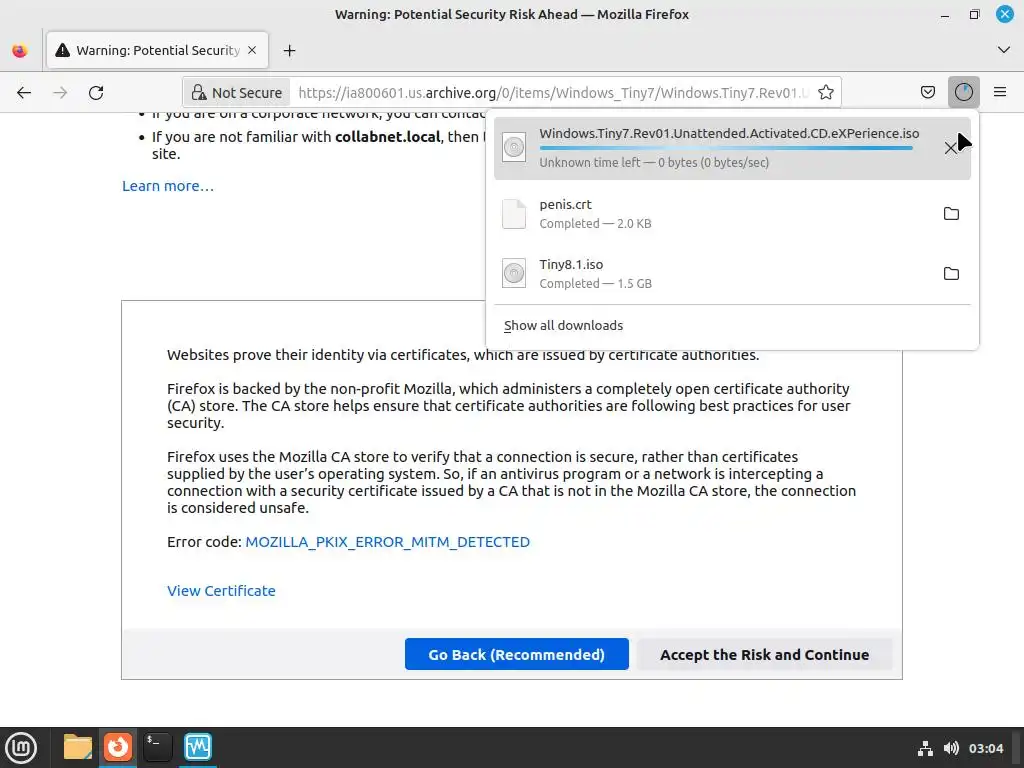Click the View Certificate link

[x=221, y=591]
